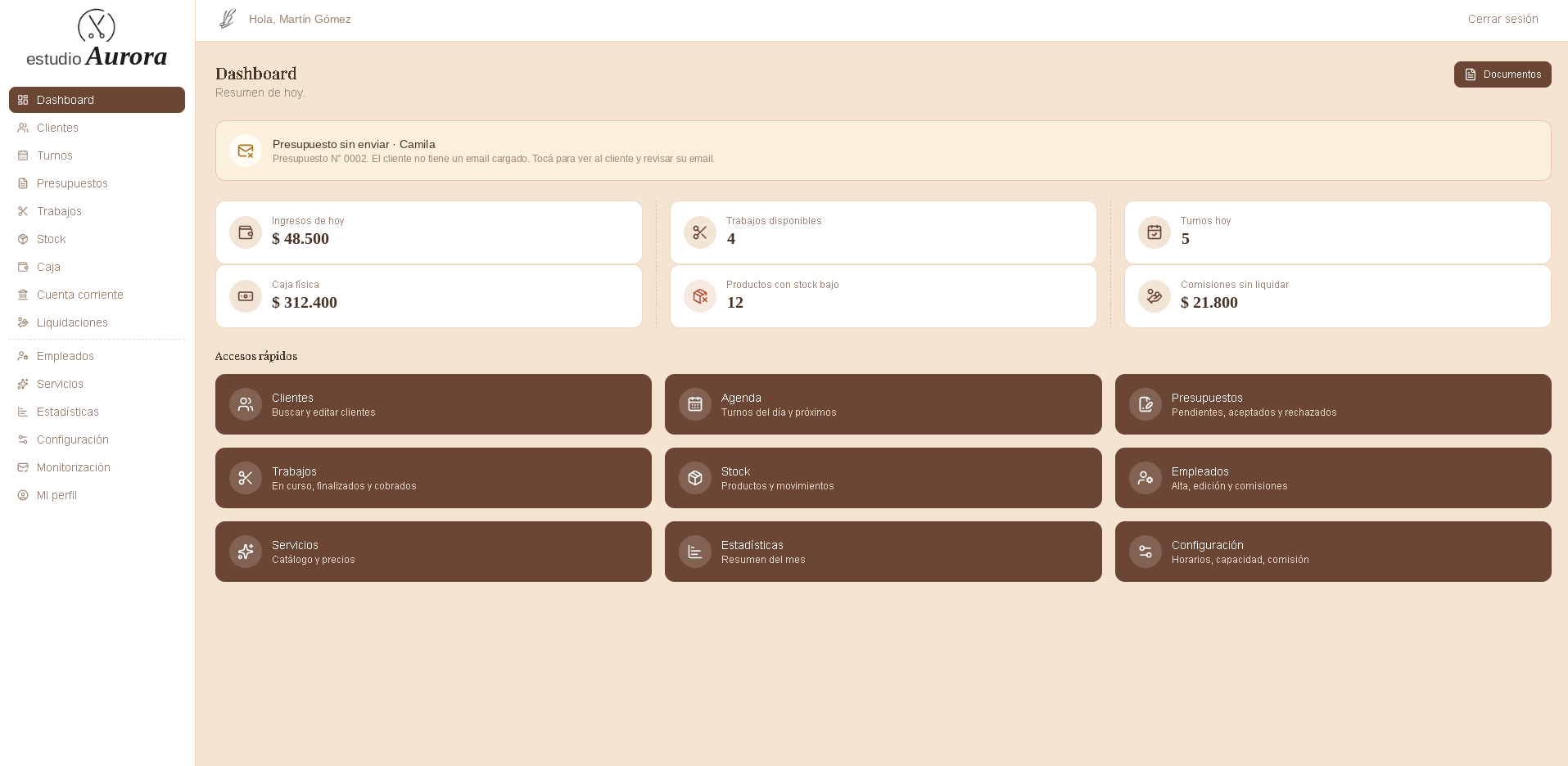Open the Configuración quick access card
The width and height of the screenshot is (1568, 766).
(1333, 552)
